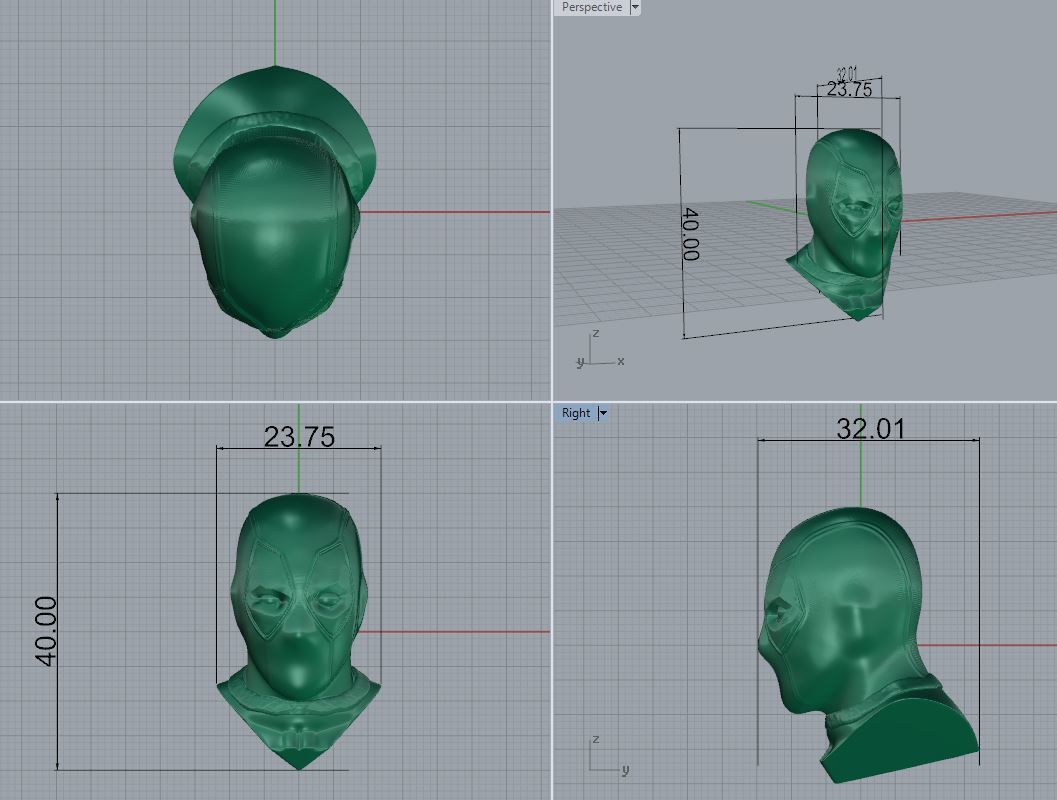Select the 40.00 dimension in front view
This screenshot has width=1057, height=800.
click(46, 631)
